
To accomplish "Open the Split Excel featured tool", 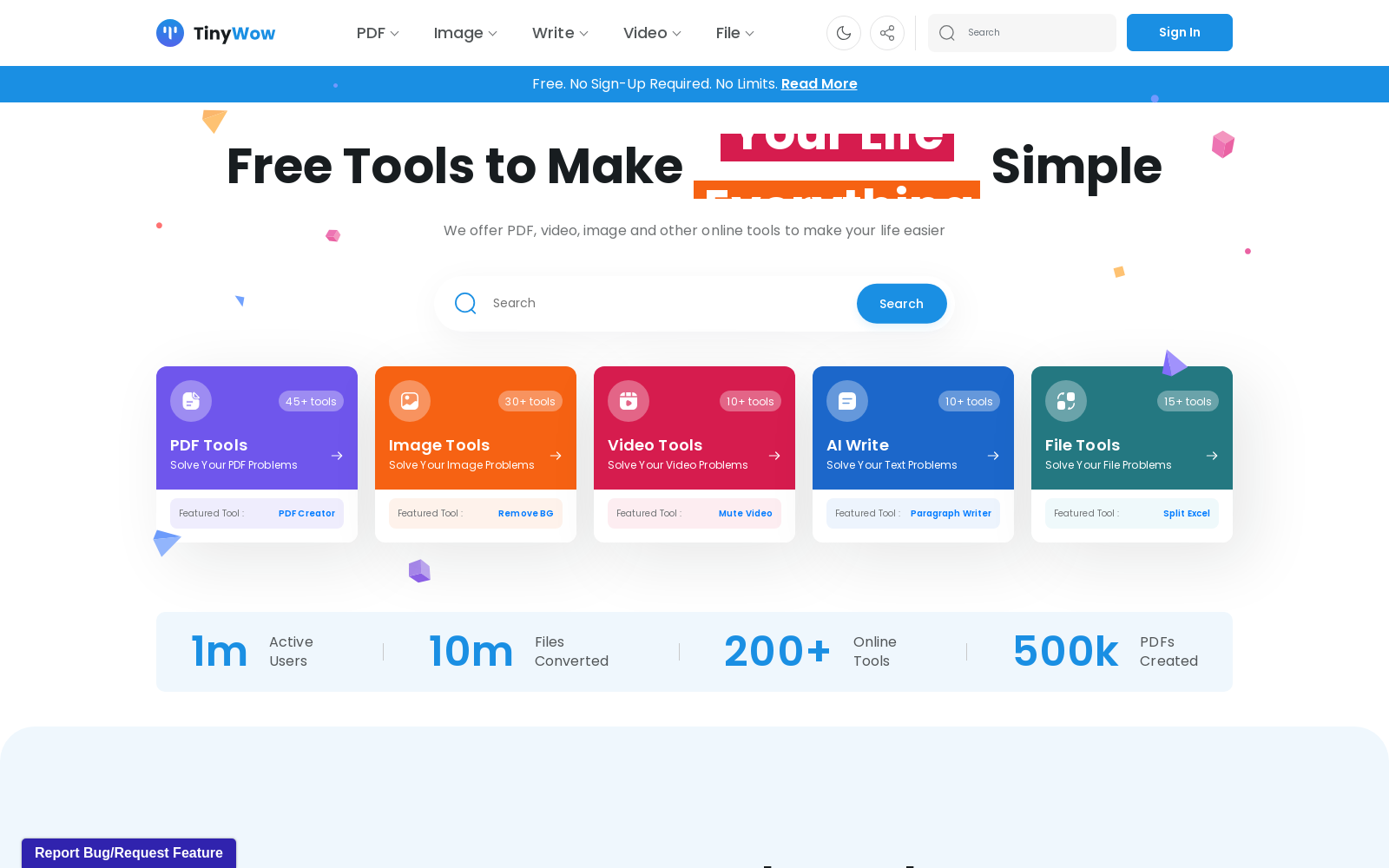I will (x=1187, y=514).
